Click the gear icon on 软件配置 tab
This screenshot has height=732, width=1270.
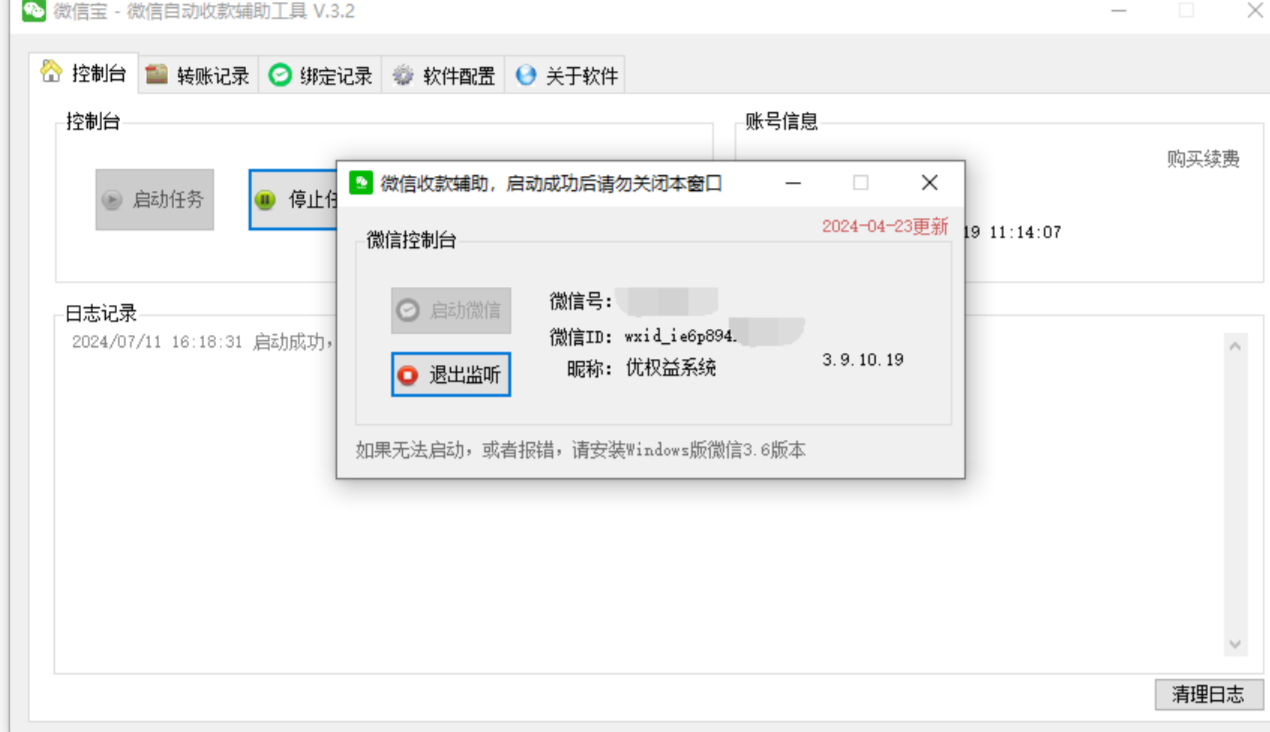pyautogui.click(x=403, y=75)
